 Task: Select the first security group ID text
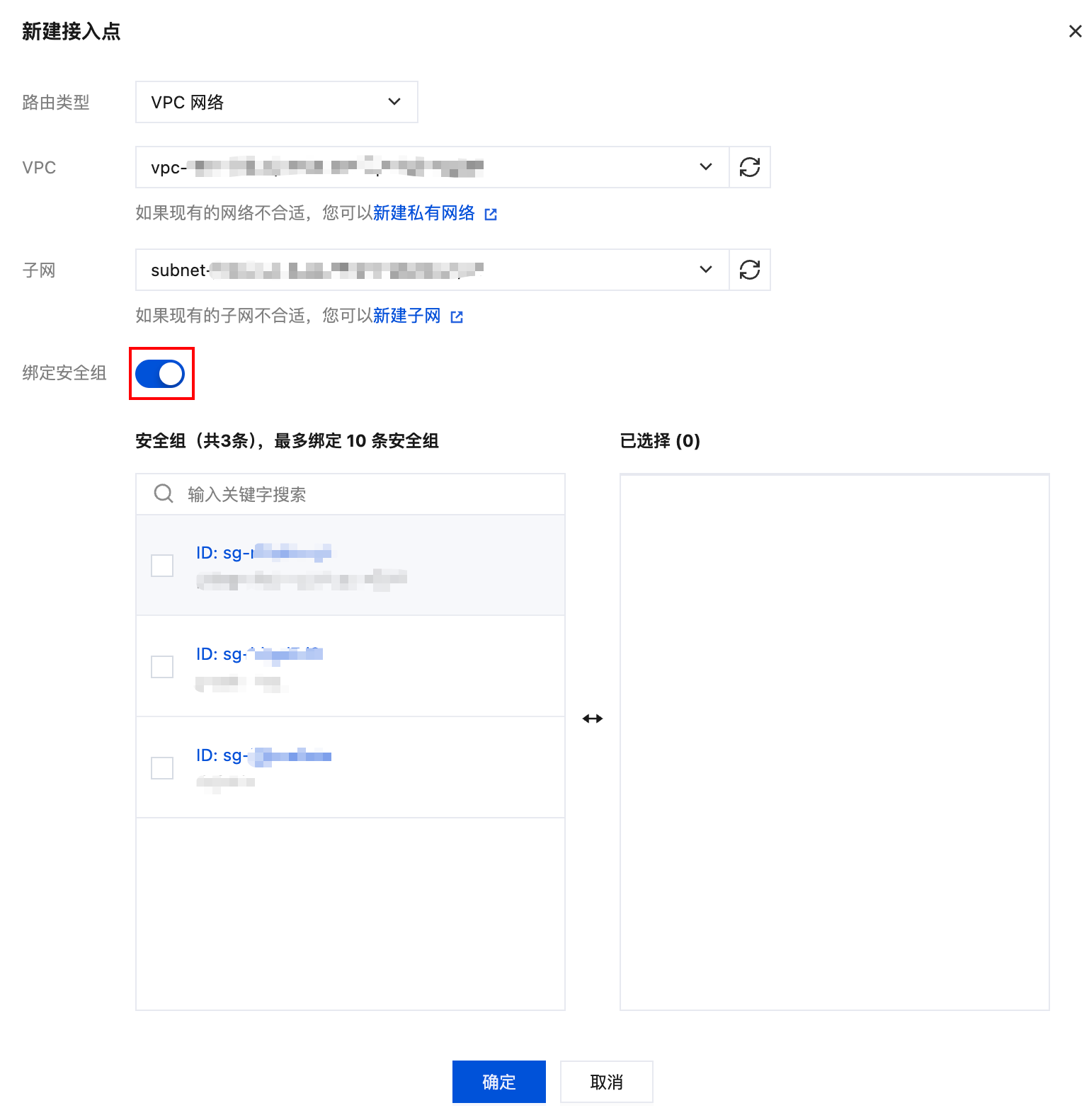pos(263,553)
